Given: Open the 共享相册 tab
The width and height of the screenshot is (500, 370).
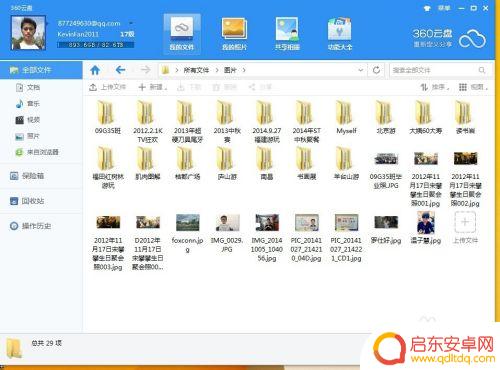Looking at the screenshot, I should [x=287, y=34].
